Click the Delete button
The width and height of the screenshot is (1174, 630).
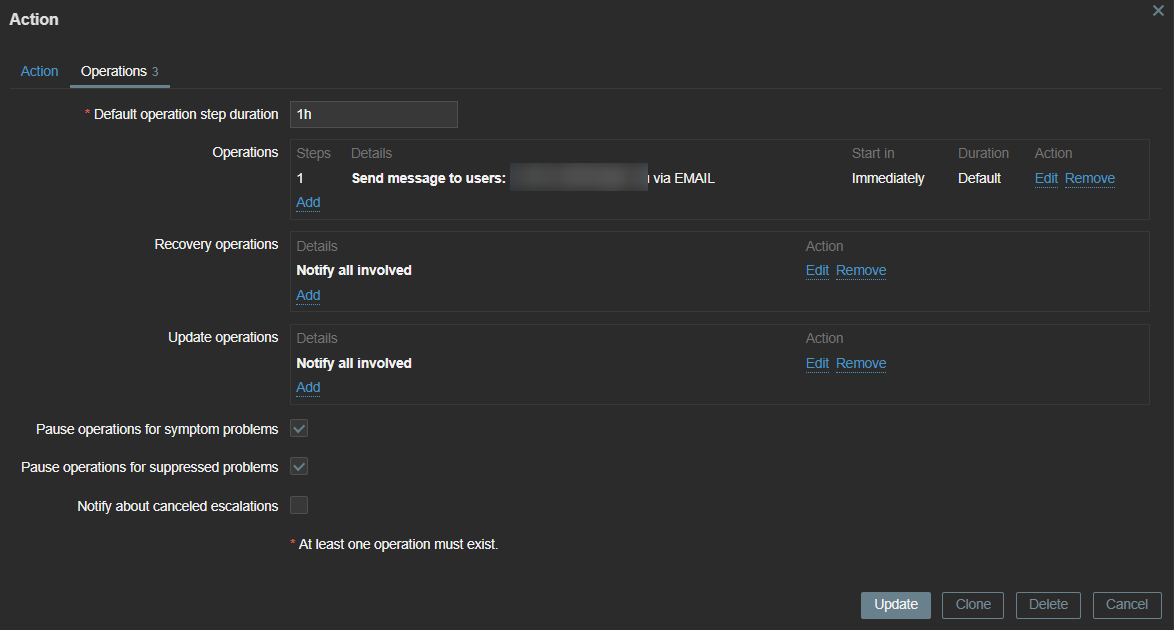click(1048, 604)
